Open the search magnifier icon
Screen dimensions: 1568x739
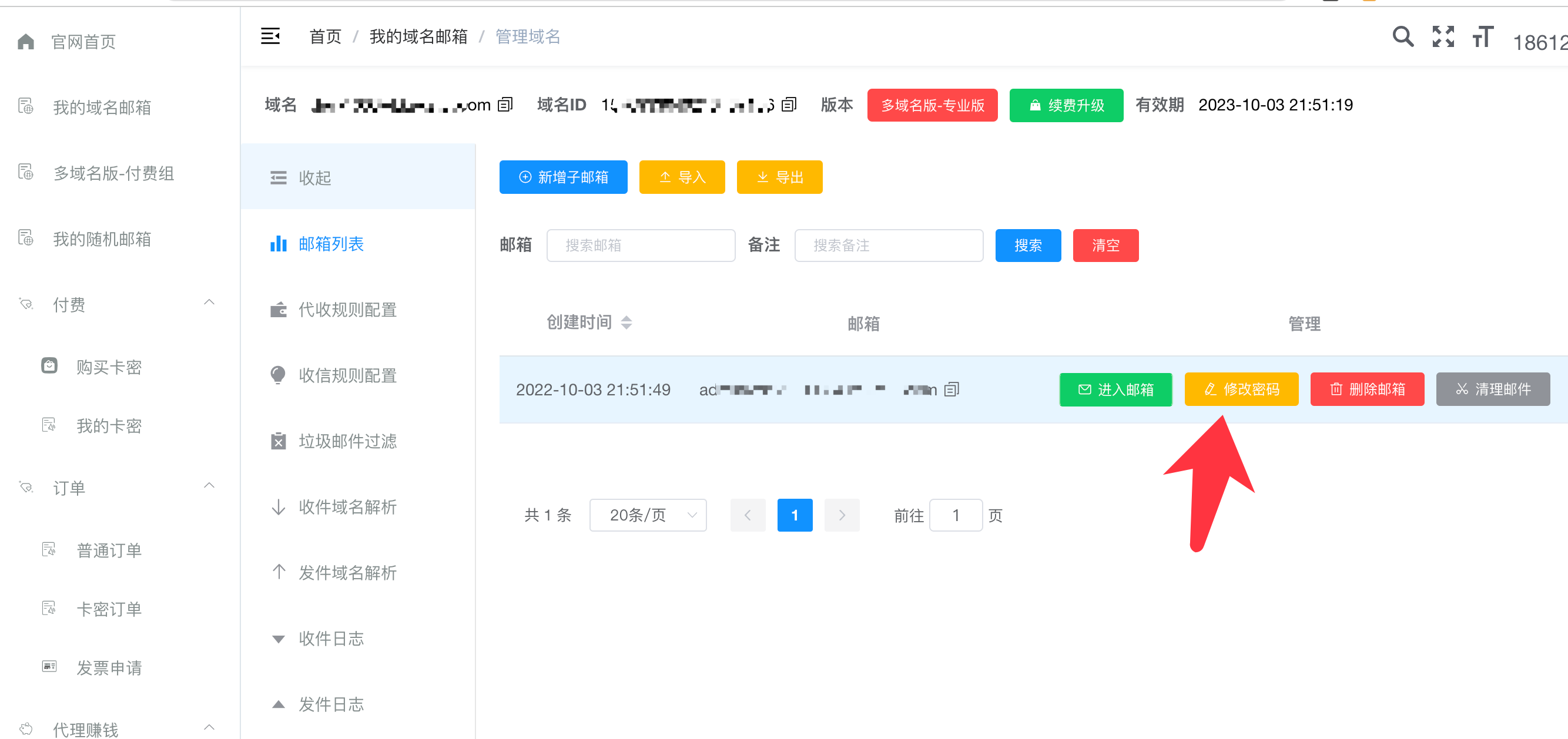click(1403, 36)
